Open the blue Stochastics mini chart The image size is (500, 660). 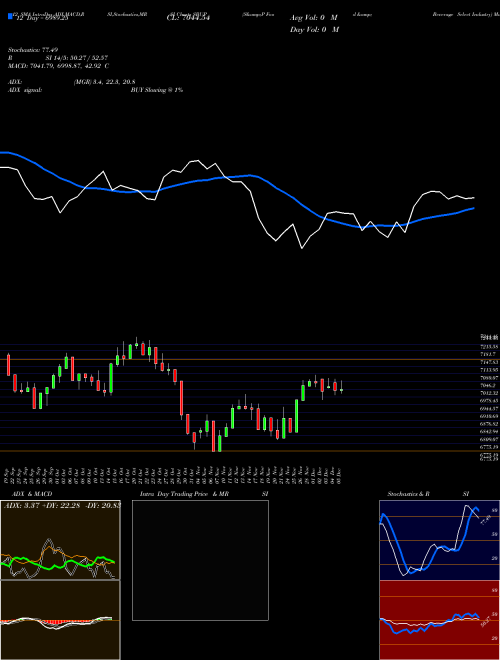(439, 540)
